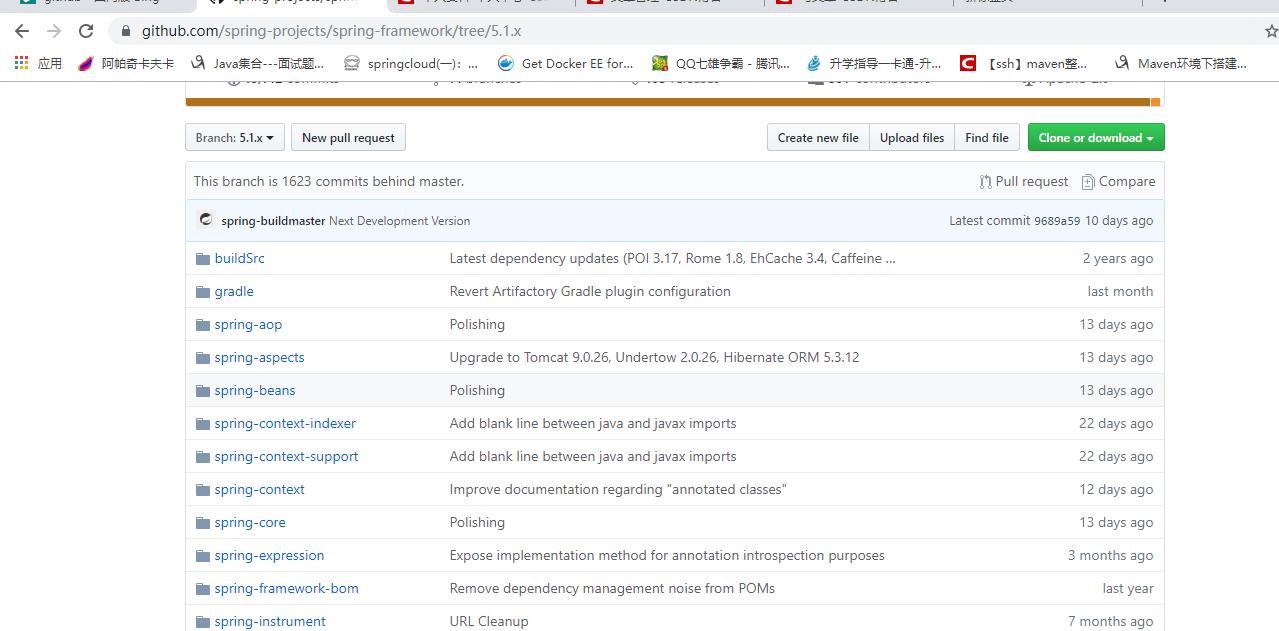The width and height of the screenshot is (1279, 631).
Task: Open latest commit hash 9689a59
Action: (x=1057, y=221)
